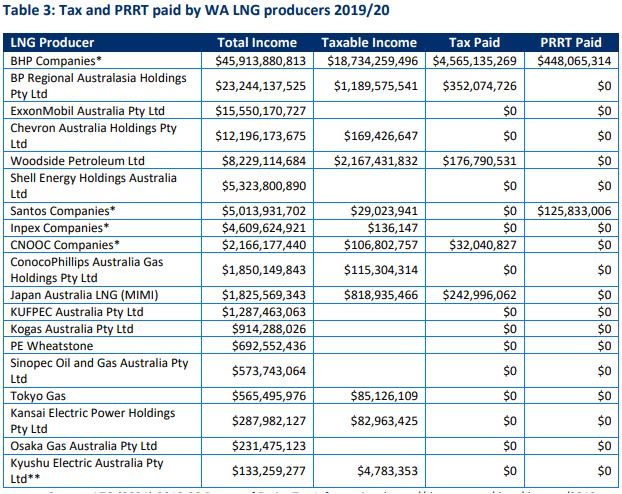622x494 pixels.
Task: Click CNOOC taxable income $106,802,757
Action: (381, 245)
